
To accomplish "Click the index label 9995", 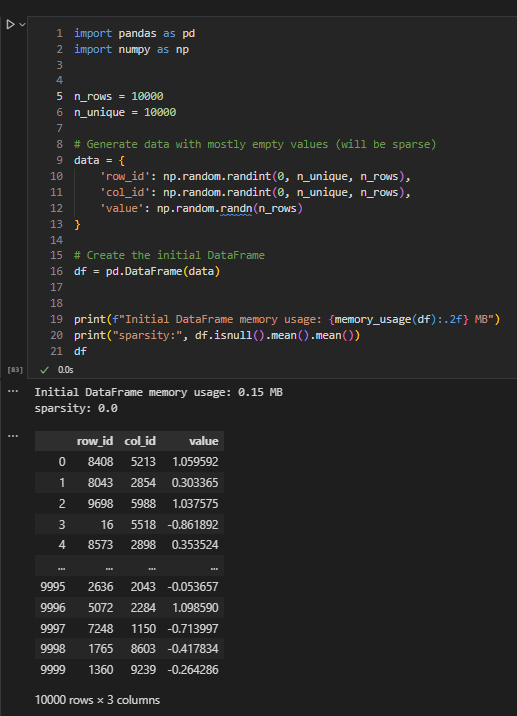I will click(53, 587).
